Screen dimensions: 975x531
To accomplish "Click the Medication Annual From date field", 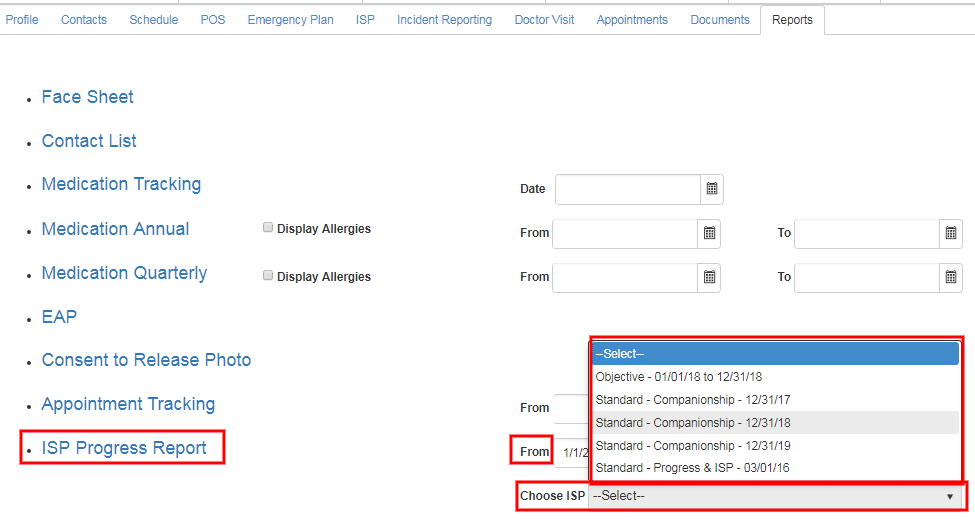I will tap(624, 233).
